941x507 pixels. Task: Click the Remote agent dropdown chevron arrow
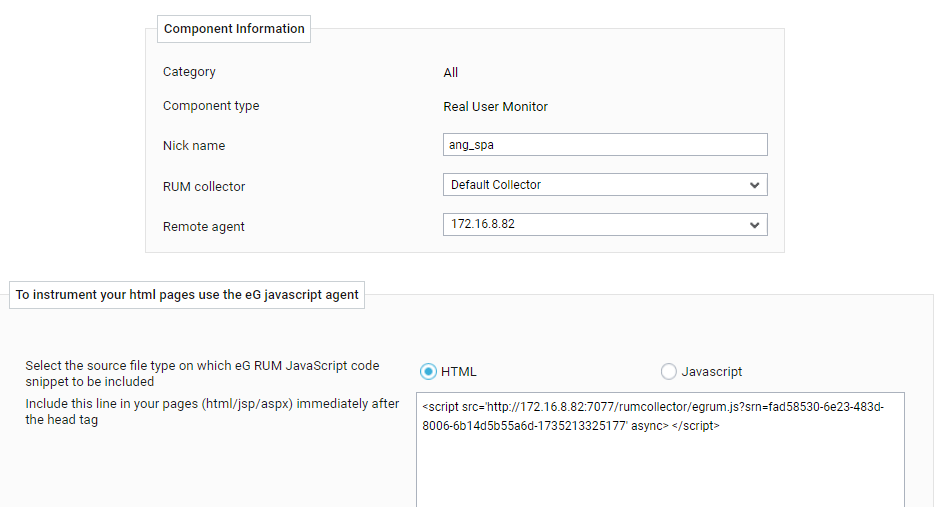(754, 225)
